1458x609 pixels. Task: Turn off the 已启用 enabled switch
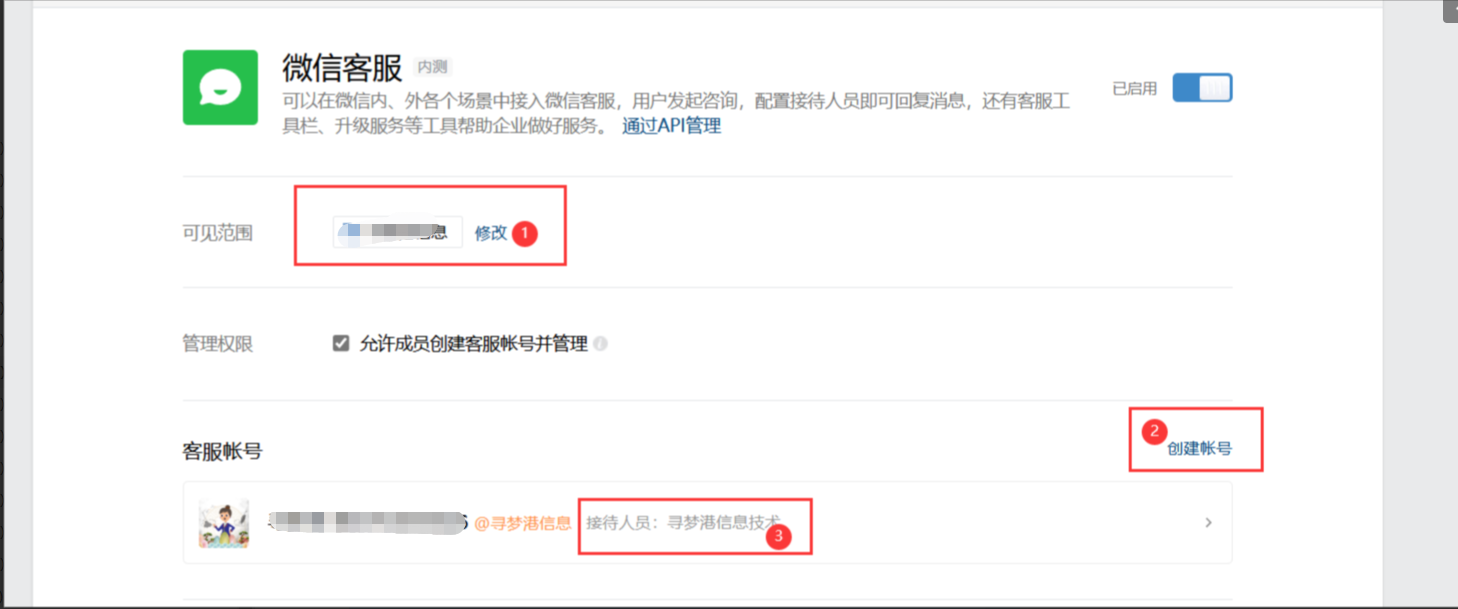[1202, 88]
